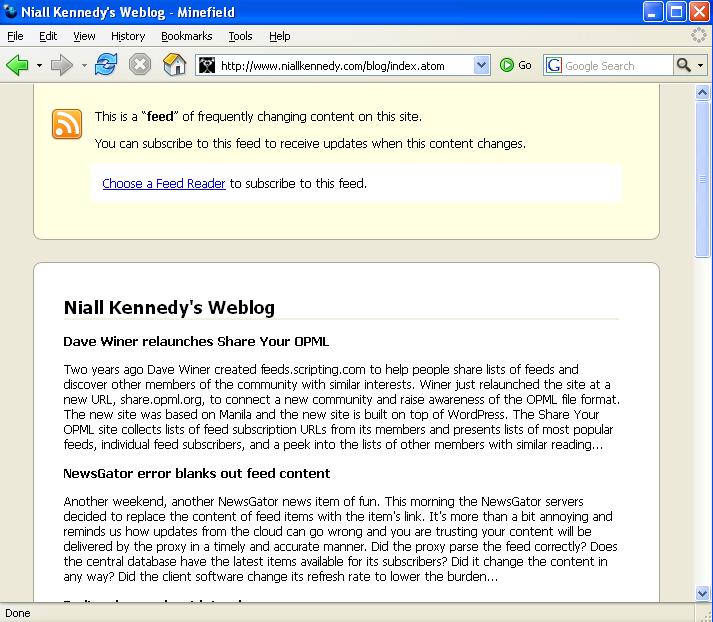Click the green Back arrow button
The image size is (713, 622).
(x=17, y=65)
